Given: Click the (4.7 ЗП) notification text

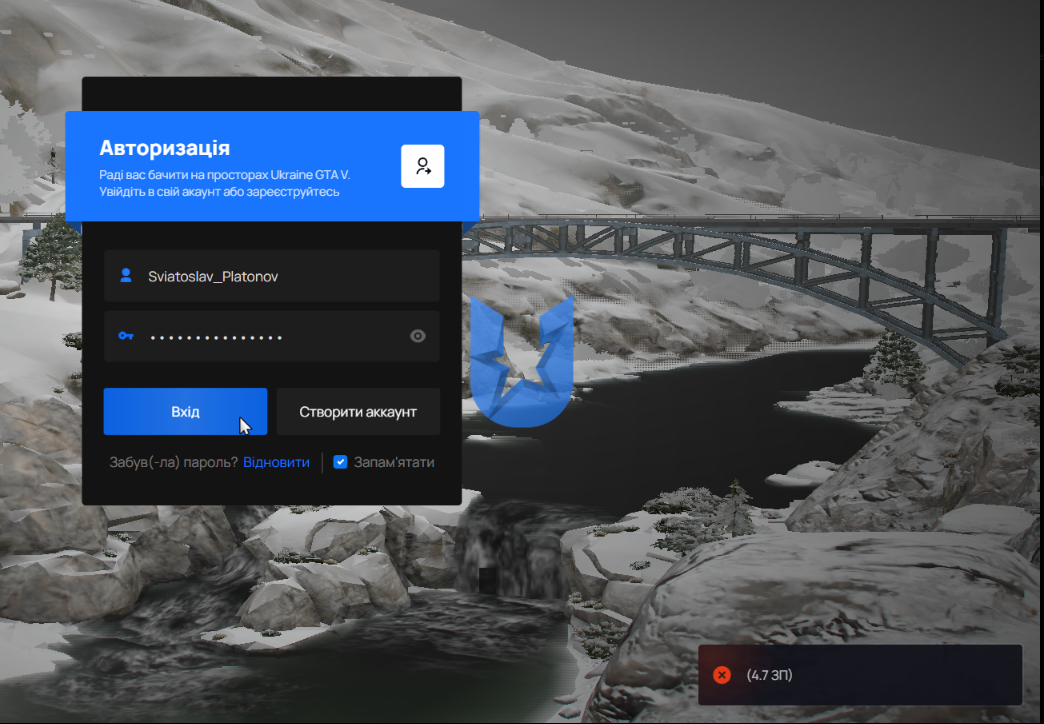Looking at the screenshot, I should (x=769, y=675).
